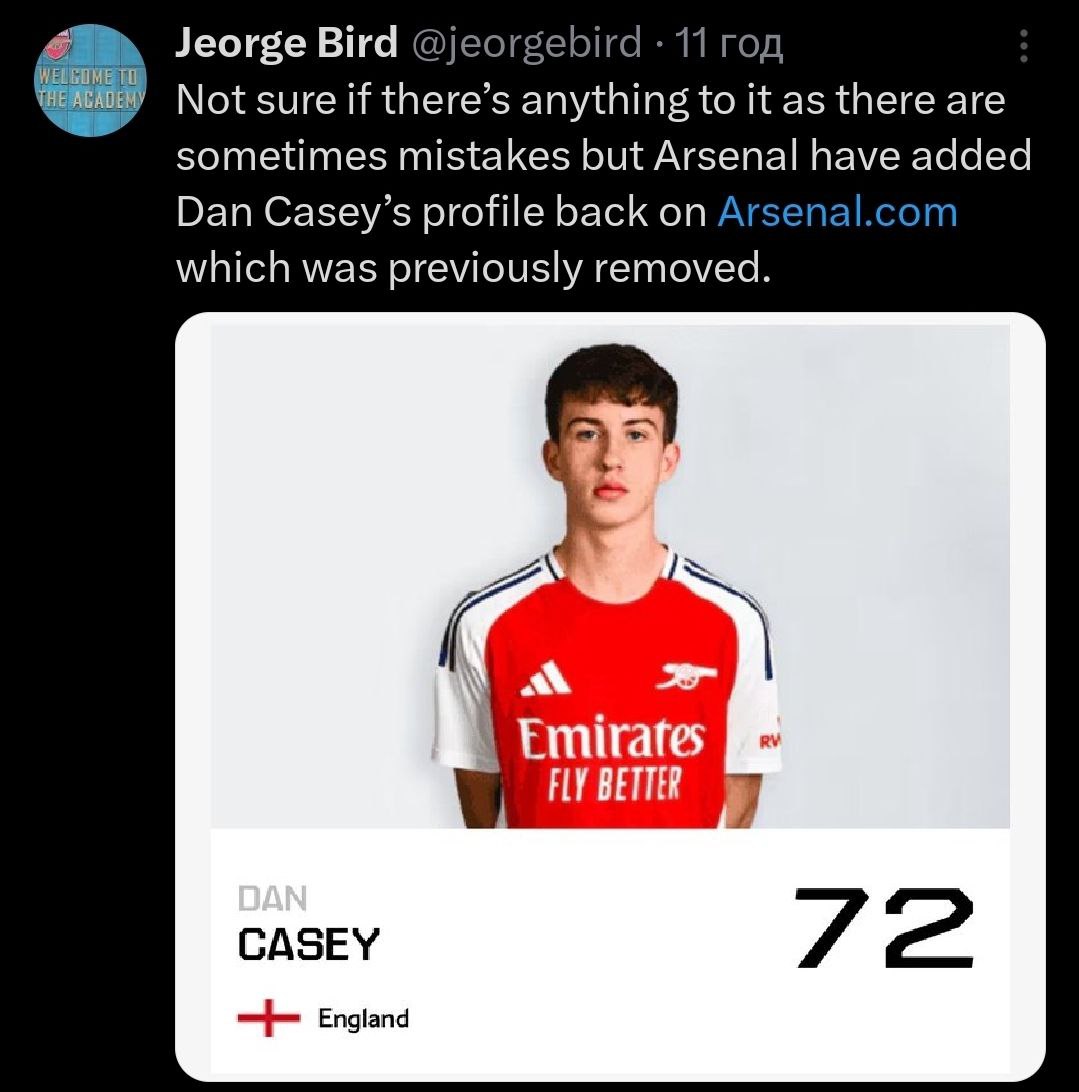Open the Dan Casey profile image
The height and width of the screenshot is (1092, 1079).
[610, 696]
